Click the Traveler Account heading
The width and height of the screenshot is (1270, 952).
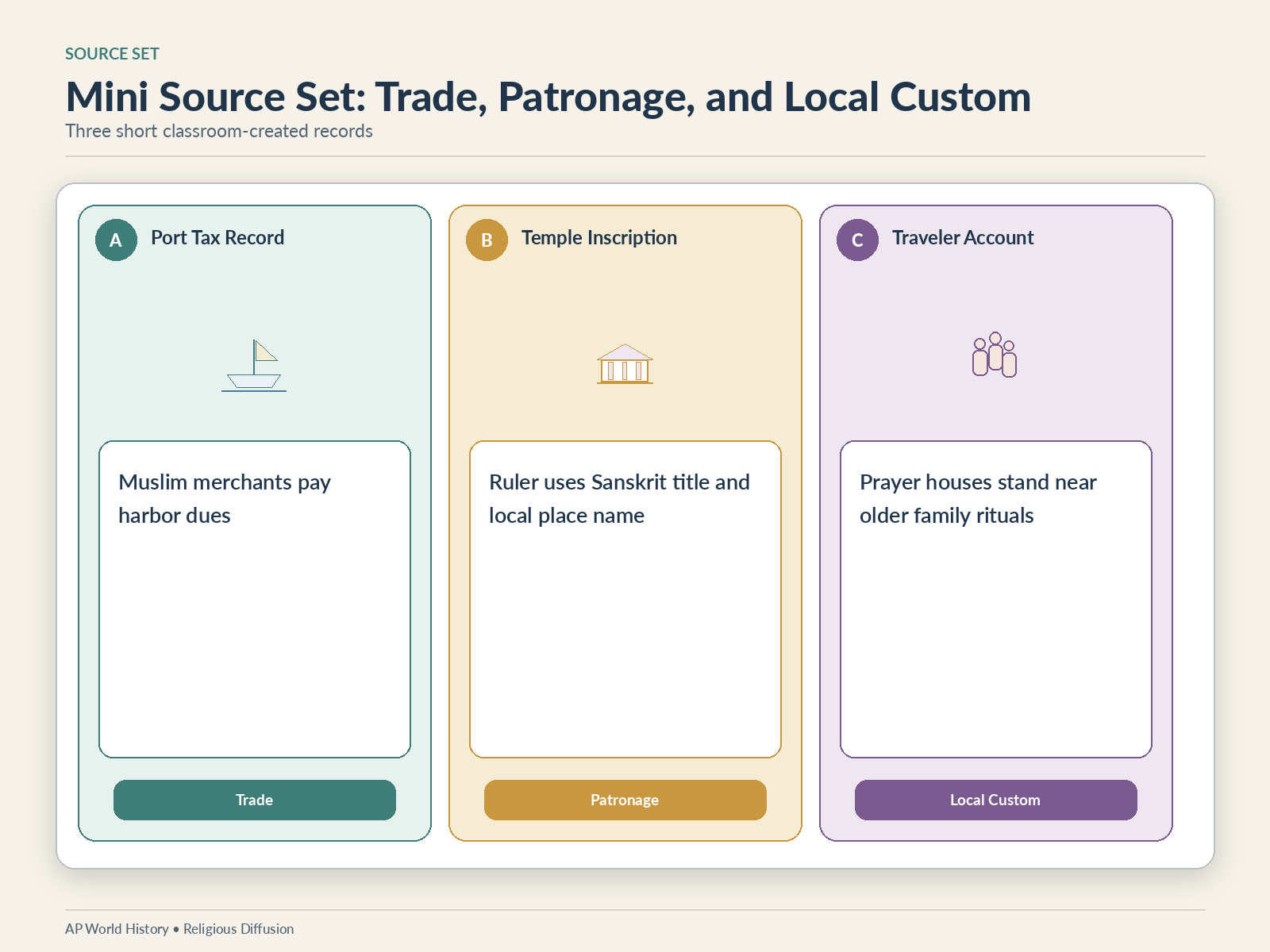point(963,238)
